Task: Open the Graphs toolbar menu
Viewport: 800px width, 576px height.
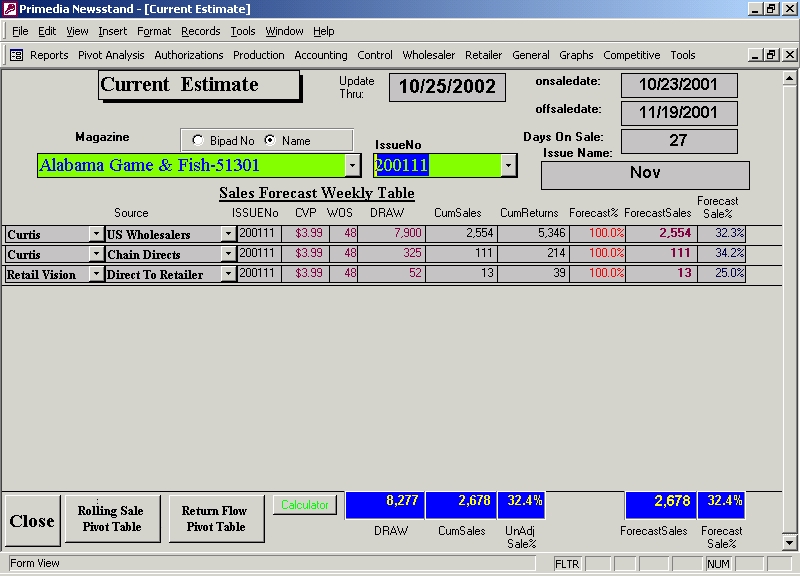Action: [x=576, y=55]
